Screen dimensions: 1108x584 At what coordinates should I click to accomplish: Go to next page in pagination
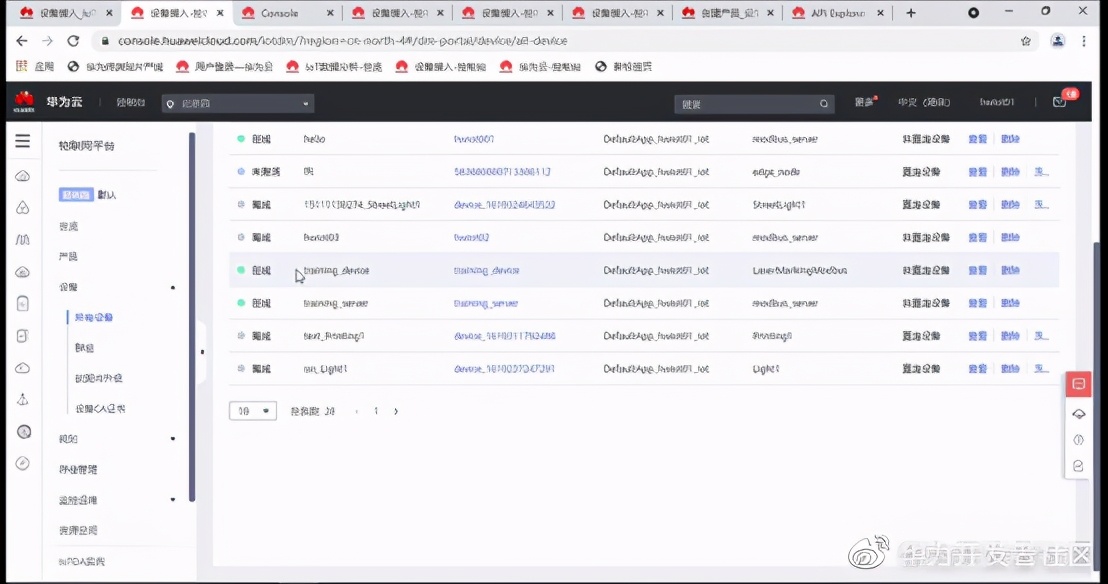[x=396, y=411]
